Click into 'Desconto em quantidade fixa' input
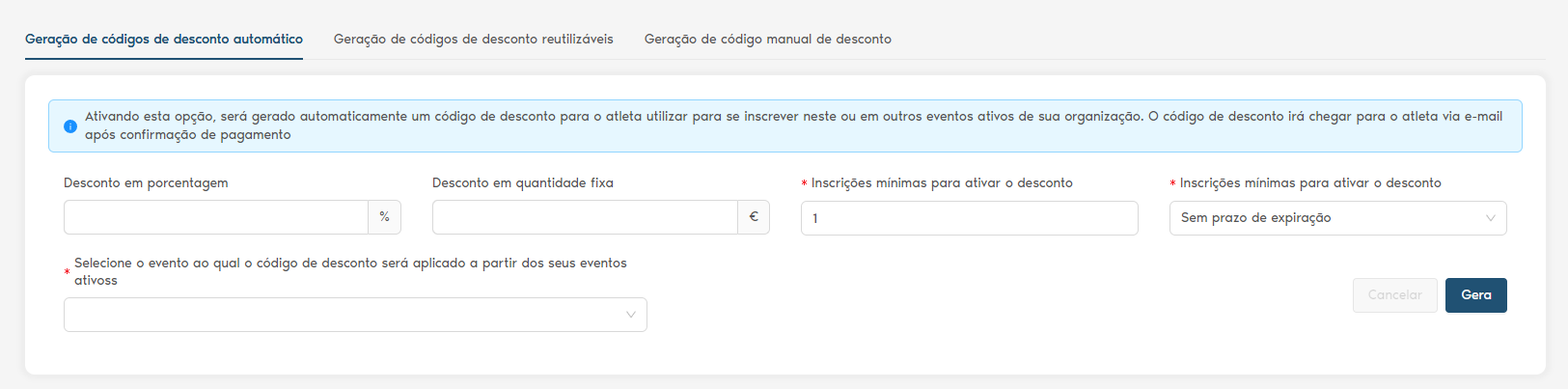This screenshot has height=389, width=1568. [585, 217]
